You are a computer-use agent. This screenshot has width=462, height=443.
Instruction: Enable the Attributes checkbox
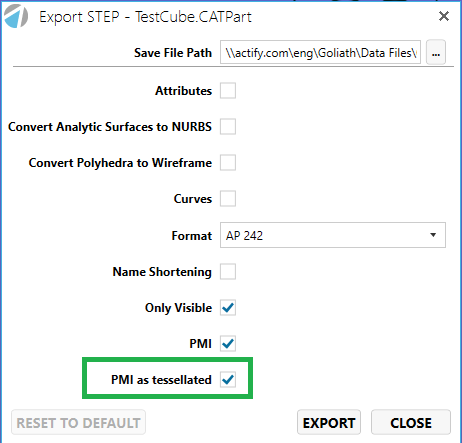[228, 91]
